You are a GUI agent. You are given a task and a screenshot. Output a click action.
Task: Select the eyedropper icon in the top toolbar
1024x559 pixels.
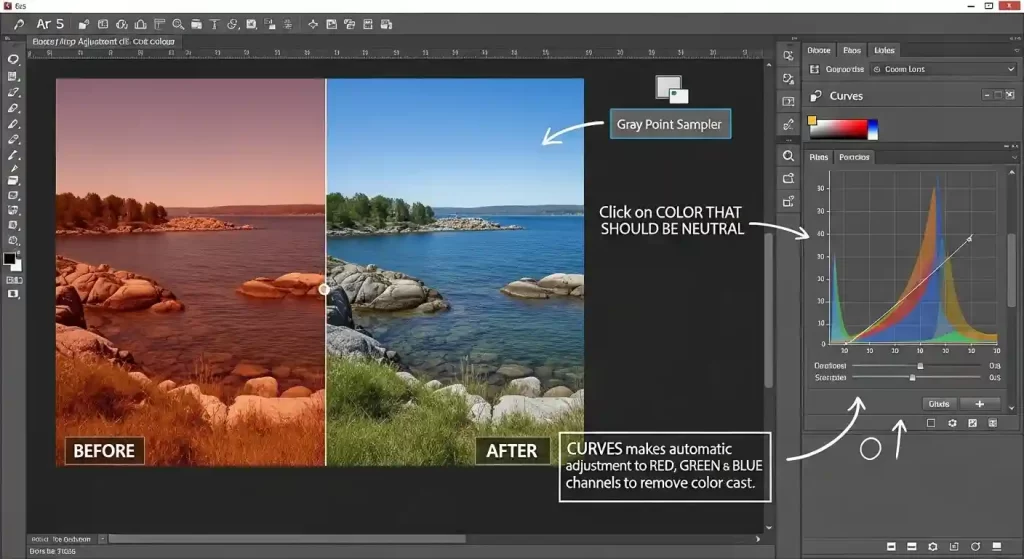[x=18, y=24]
